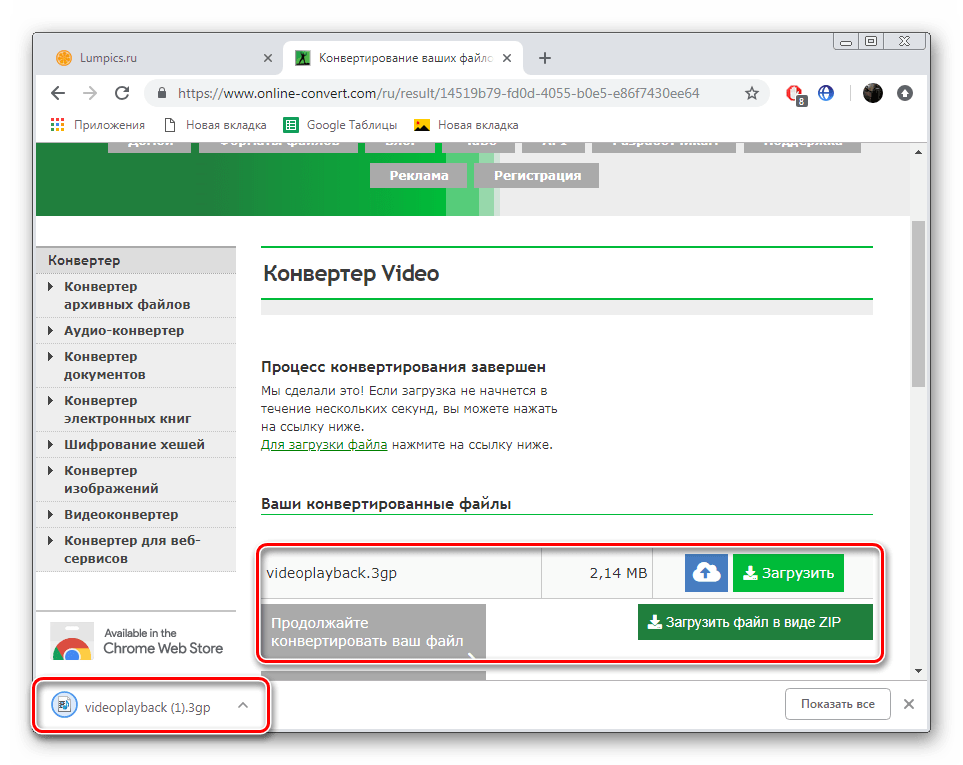Open the downloaded videoplayback (1).3gp

[147, 707]
